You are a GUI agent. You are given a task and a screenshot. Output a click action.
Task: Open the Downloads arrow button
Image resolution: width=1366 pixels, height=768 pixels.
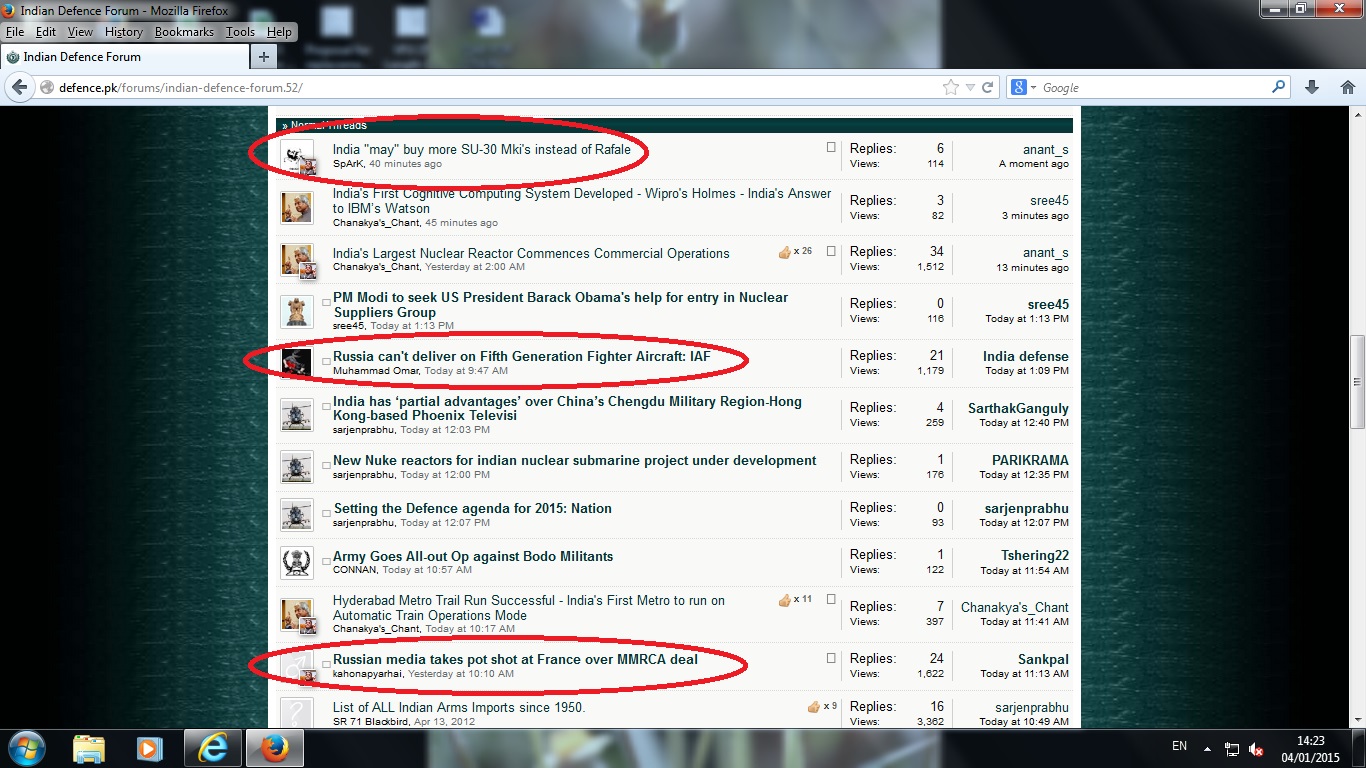(x=1313, y=87)
